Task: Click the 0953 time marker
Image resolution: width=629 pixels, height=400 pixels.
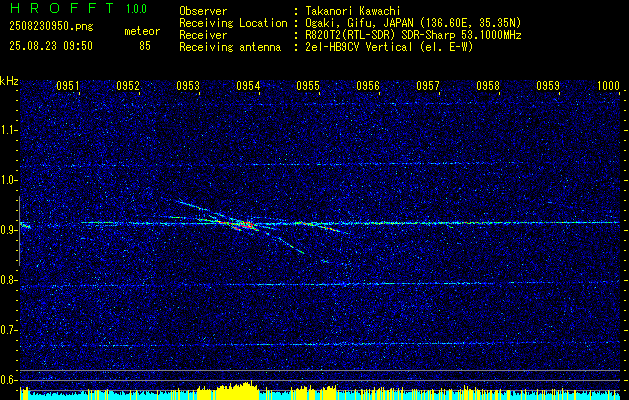Action: (188, 85)
